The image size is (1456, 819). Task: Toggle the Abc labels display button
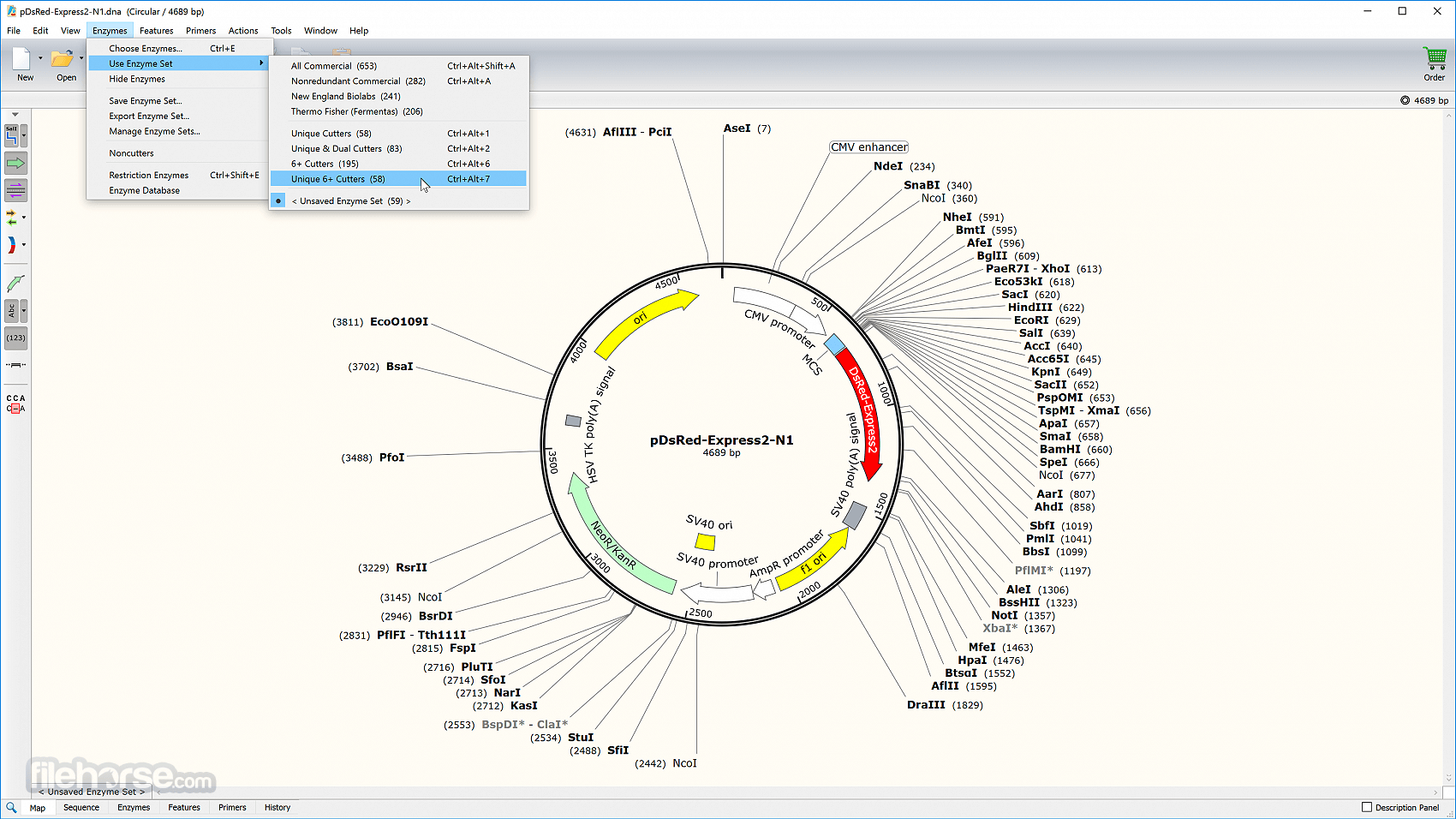pos(11,310)
